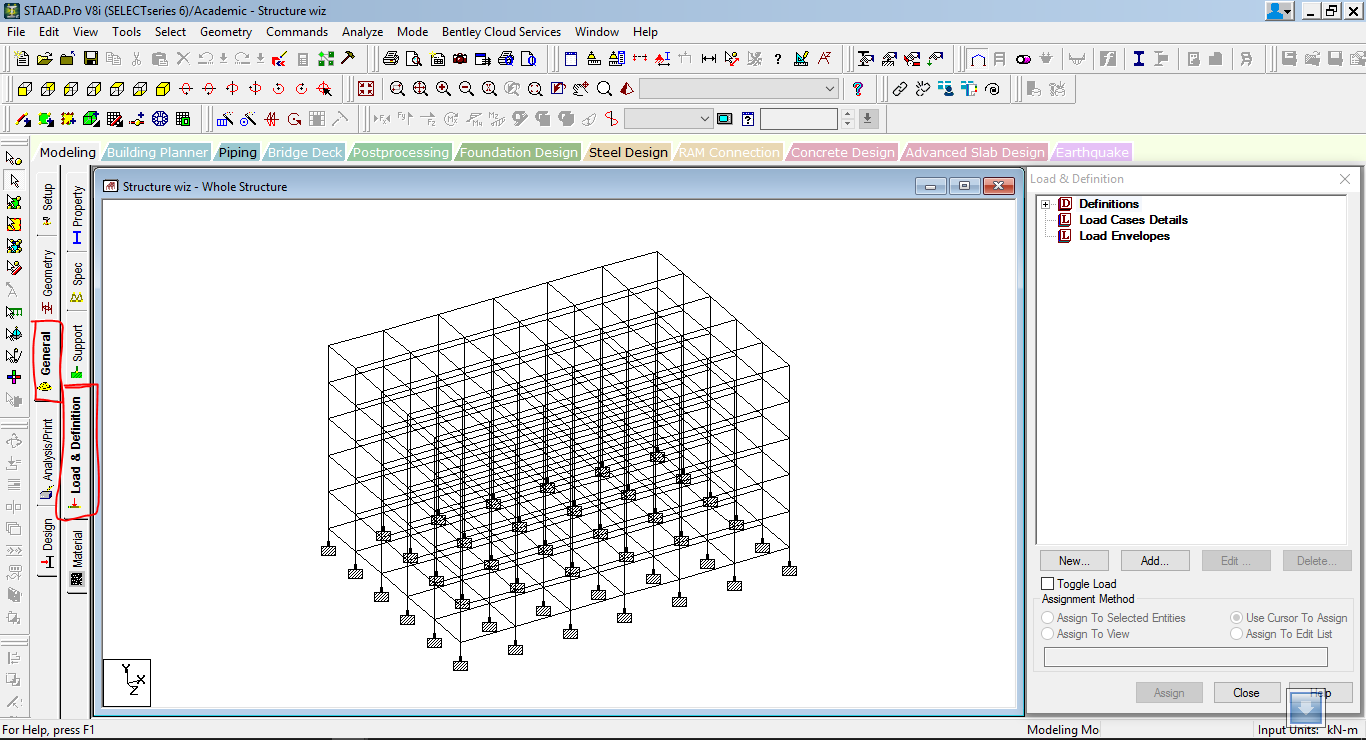
Task: Save the model using the Save icon
Action: 90,58
